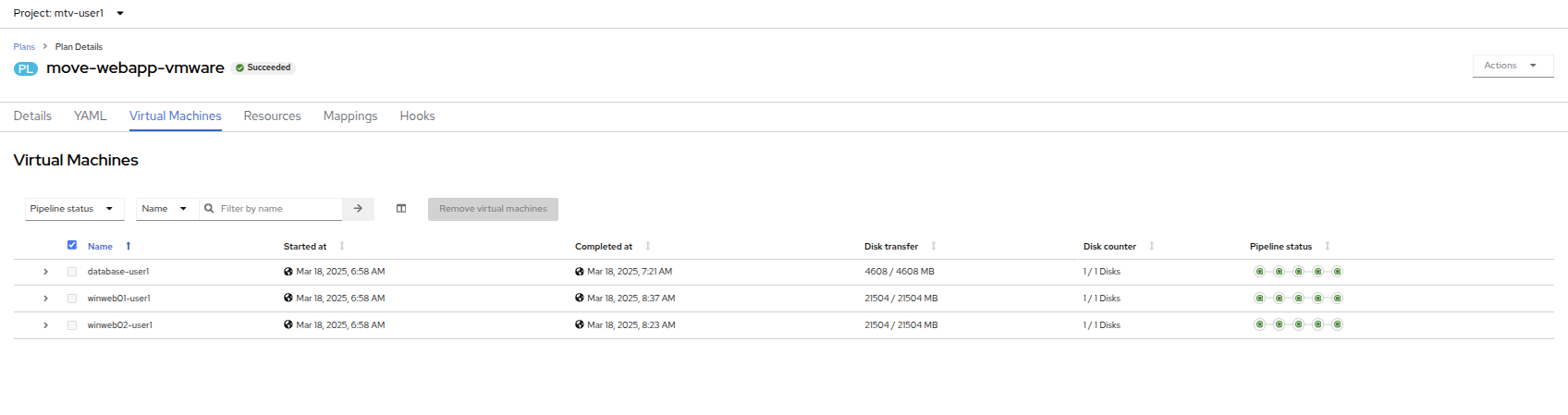Expand the database-user1 row
The height and width of the screenshot is (415, 1568).
pos(45,272)
